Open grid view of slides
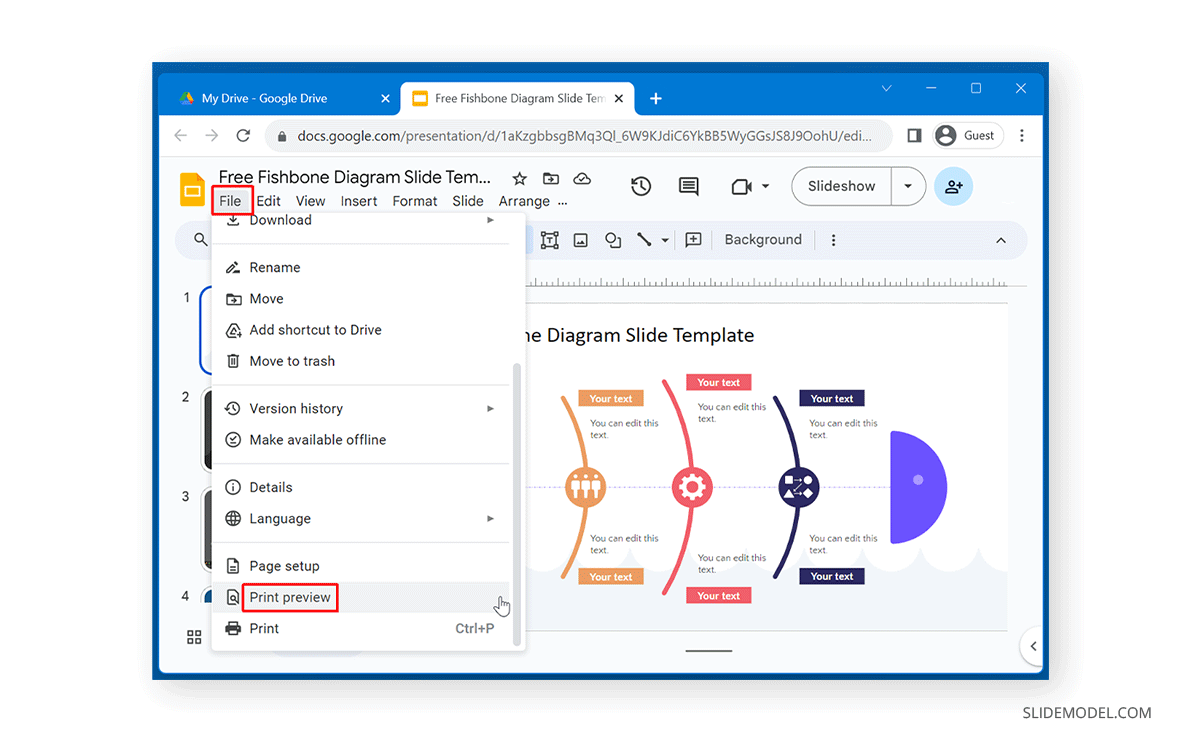Image resolution: width=1200 pixels, height=743 pixels. [193, 637]
